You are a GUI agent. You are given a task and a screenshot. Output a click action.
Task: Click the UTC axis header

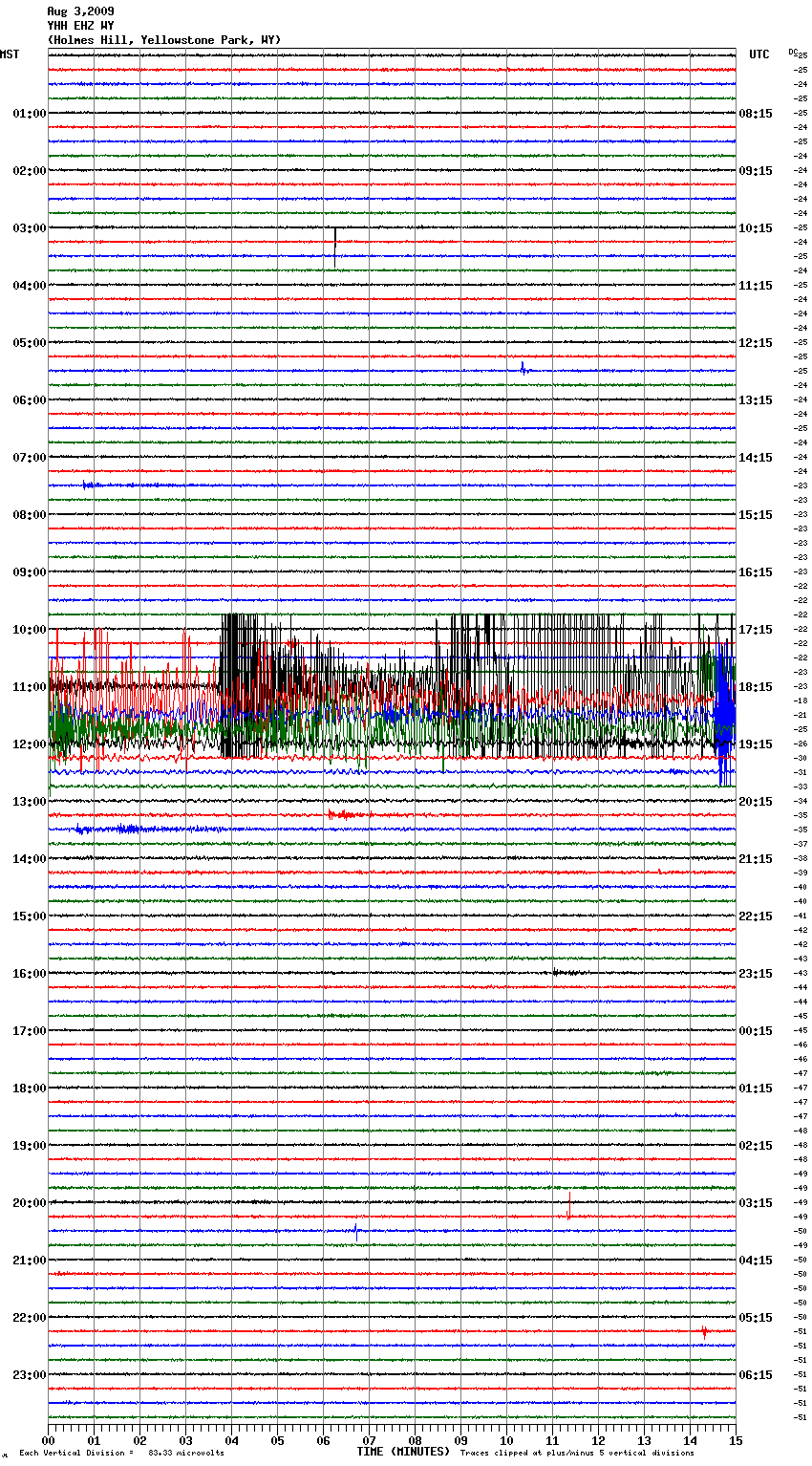[x=759, y=54]
